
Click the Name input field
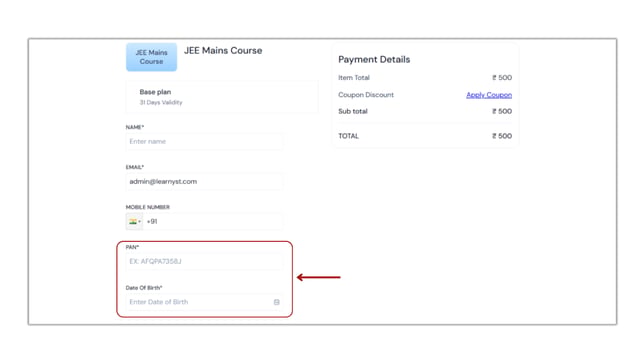(204, 141)
